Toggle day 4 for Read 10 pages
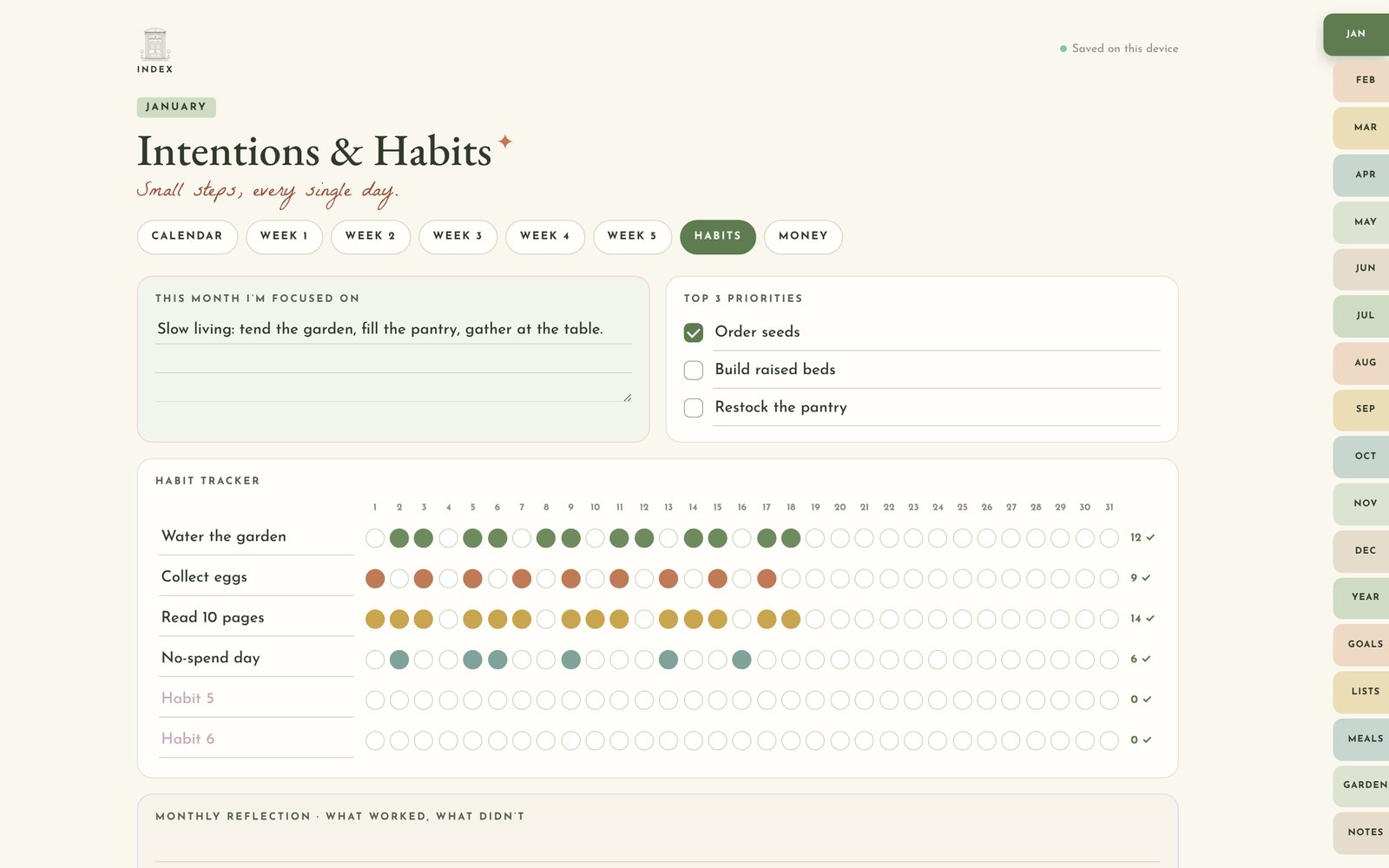This screenshot has width=1389, height=868. 448,619
